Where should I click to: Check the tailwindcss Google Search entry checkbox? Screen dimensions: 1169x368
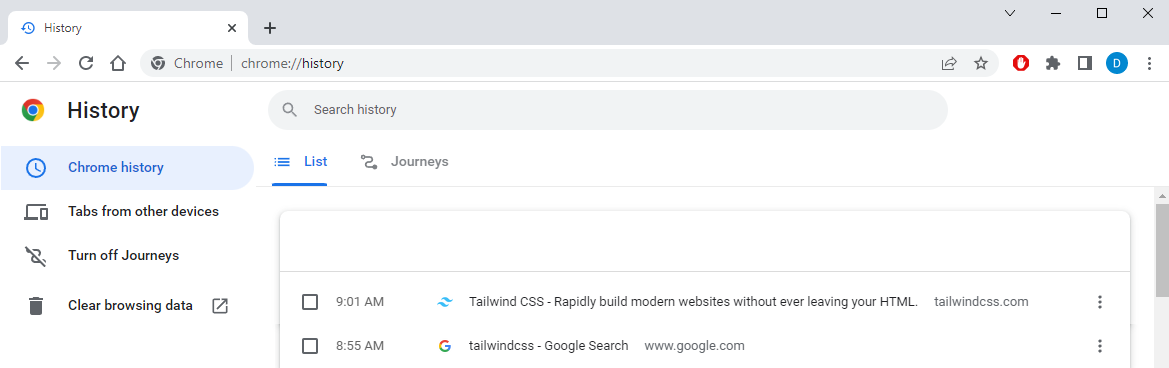[310, 346]
